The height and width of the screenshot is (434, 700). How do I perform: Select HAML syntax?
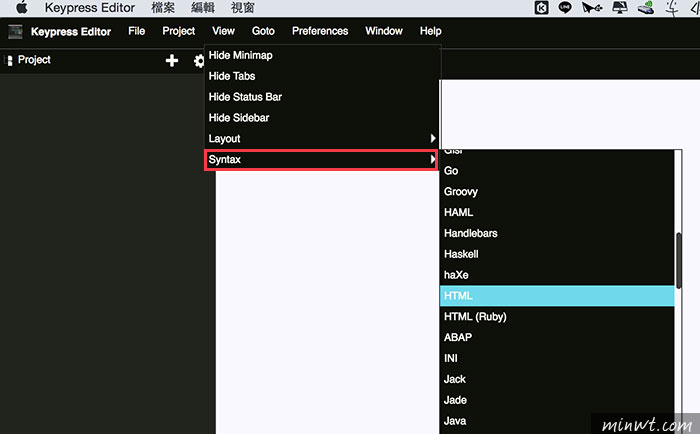point(557,213)
